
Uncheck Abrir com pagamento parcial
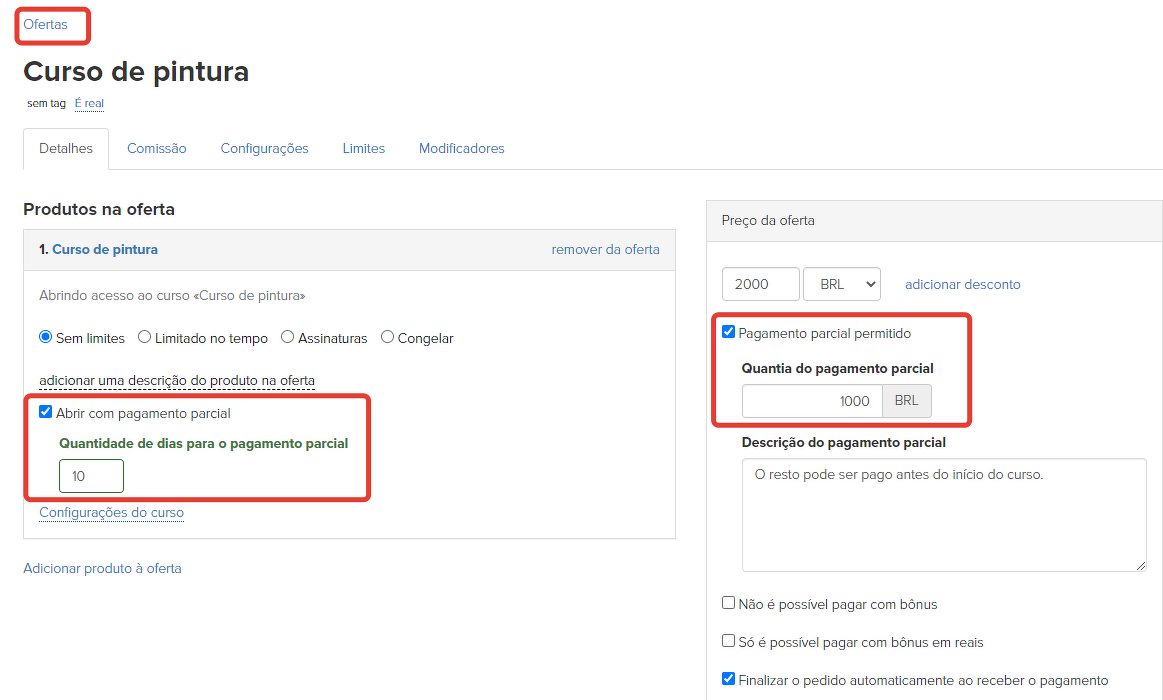45,412
